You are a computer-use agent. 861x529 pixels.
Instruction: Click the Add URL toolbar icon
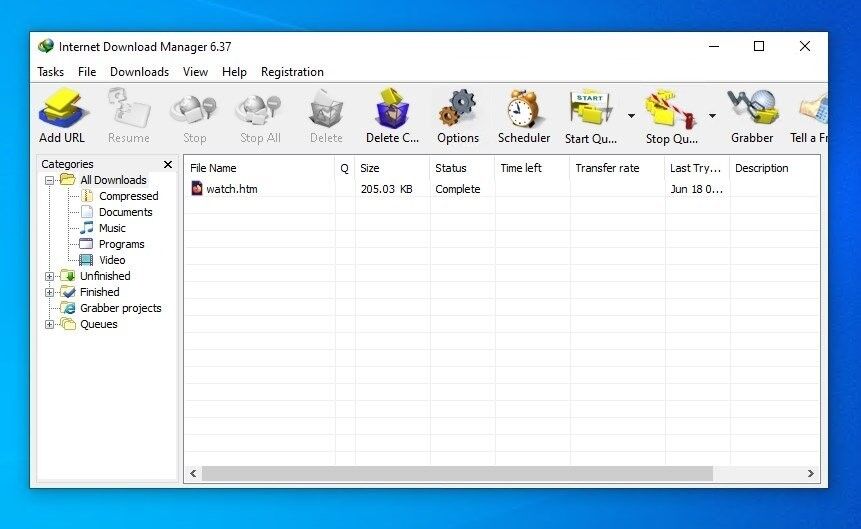62,108
